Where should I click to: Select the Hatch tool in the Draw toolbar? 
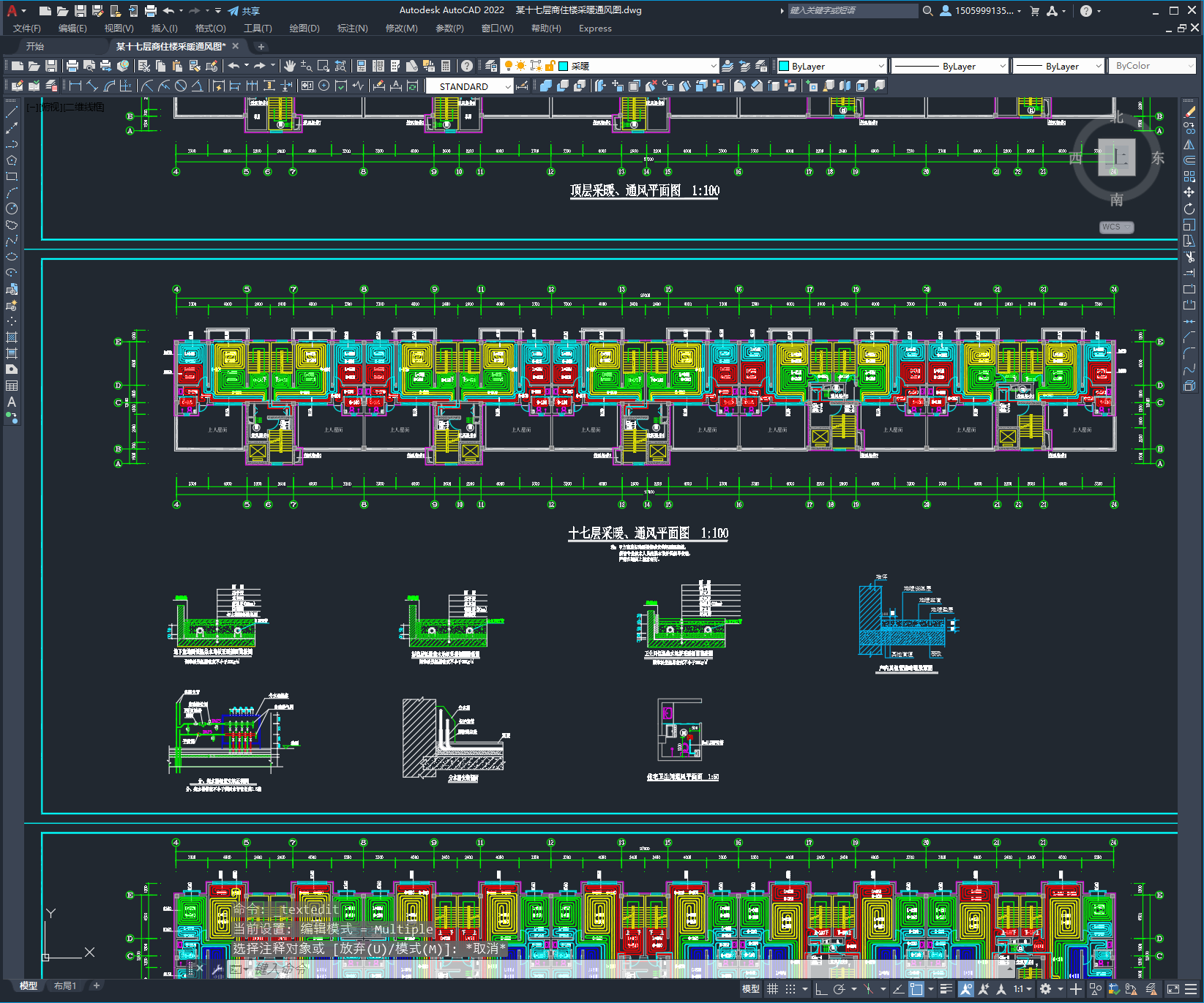click(12, 337)
